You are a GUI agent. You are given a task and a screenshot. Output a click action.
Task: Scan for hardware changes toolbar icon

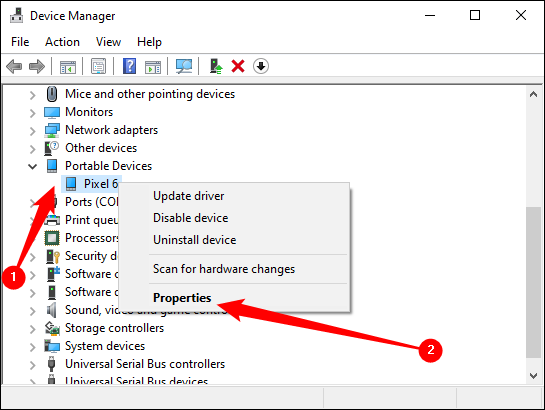(184, 66)
